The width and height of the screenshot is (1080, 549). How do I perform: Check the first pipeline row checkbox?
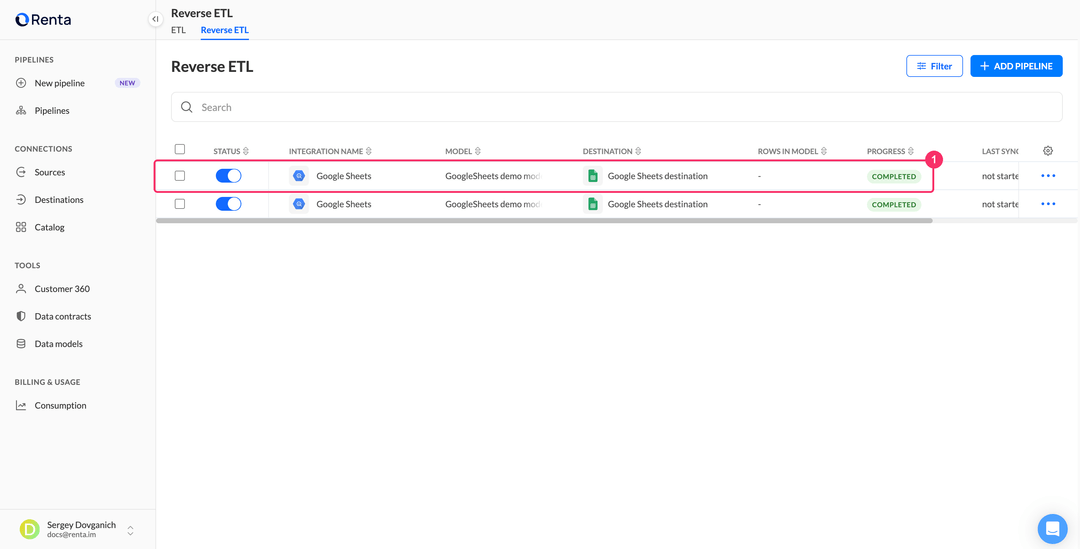(180, 176)
